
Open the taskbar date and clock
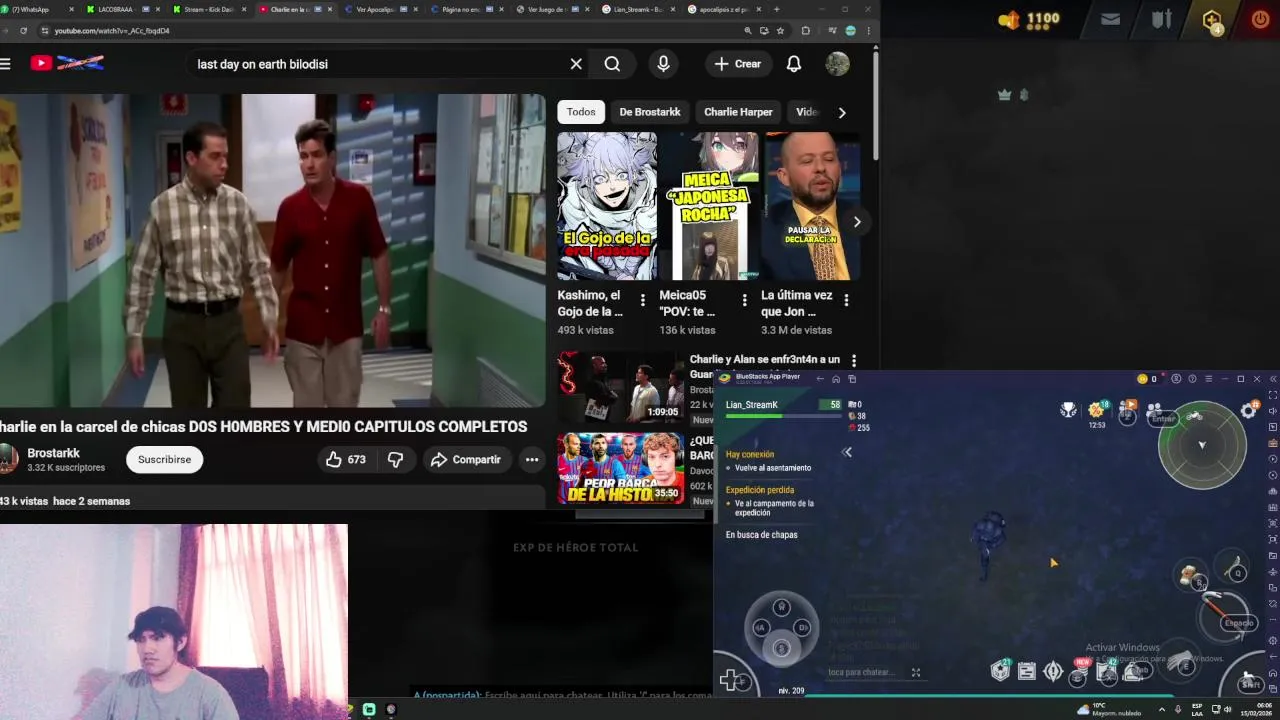[1255, 709]
